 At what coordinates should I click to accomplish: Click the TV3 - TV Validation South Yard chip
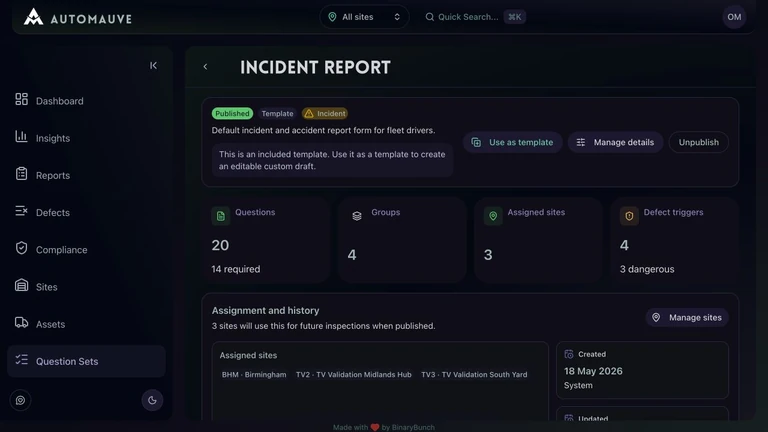pyautogui.click(x=474, y=375)
